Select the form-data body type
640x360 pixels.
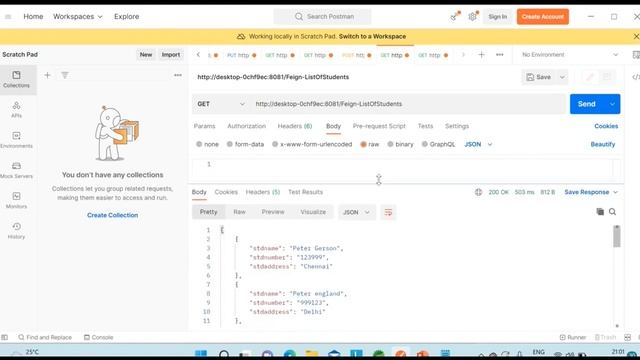tap(245, 144)
